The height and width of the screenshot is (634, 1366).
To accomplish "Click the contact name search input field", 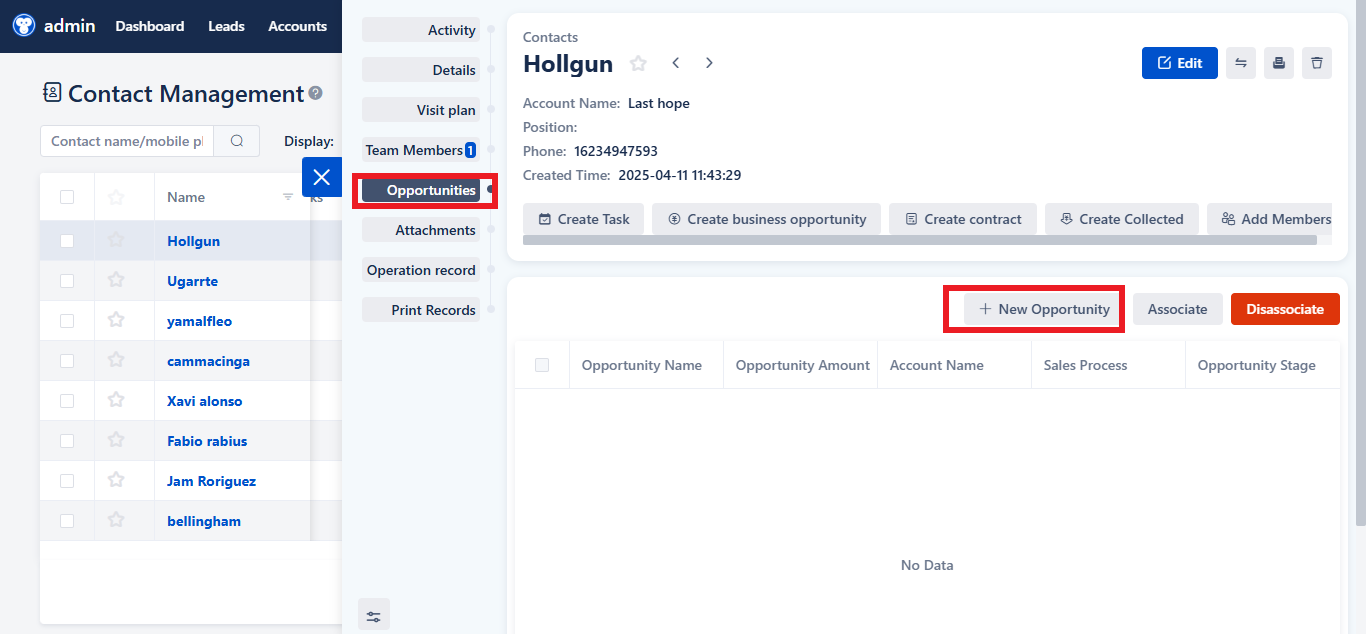I will [126, 140].
